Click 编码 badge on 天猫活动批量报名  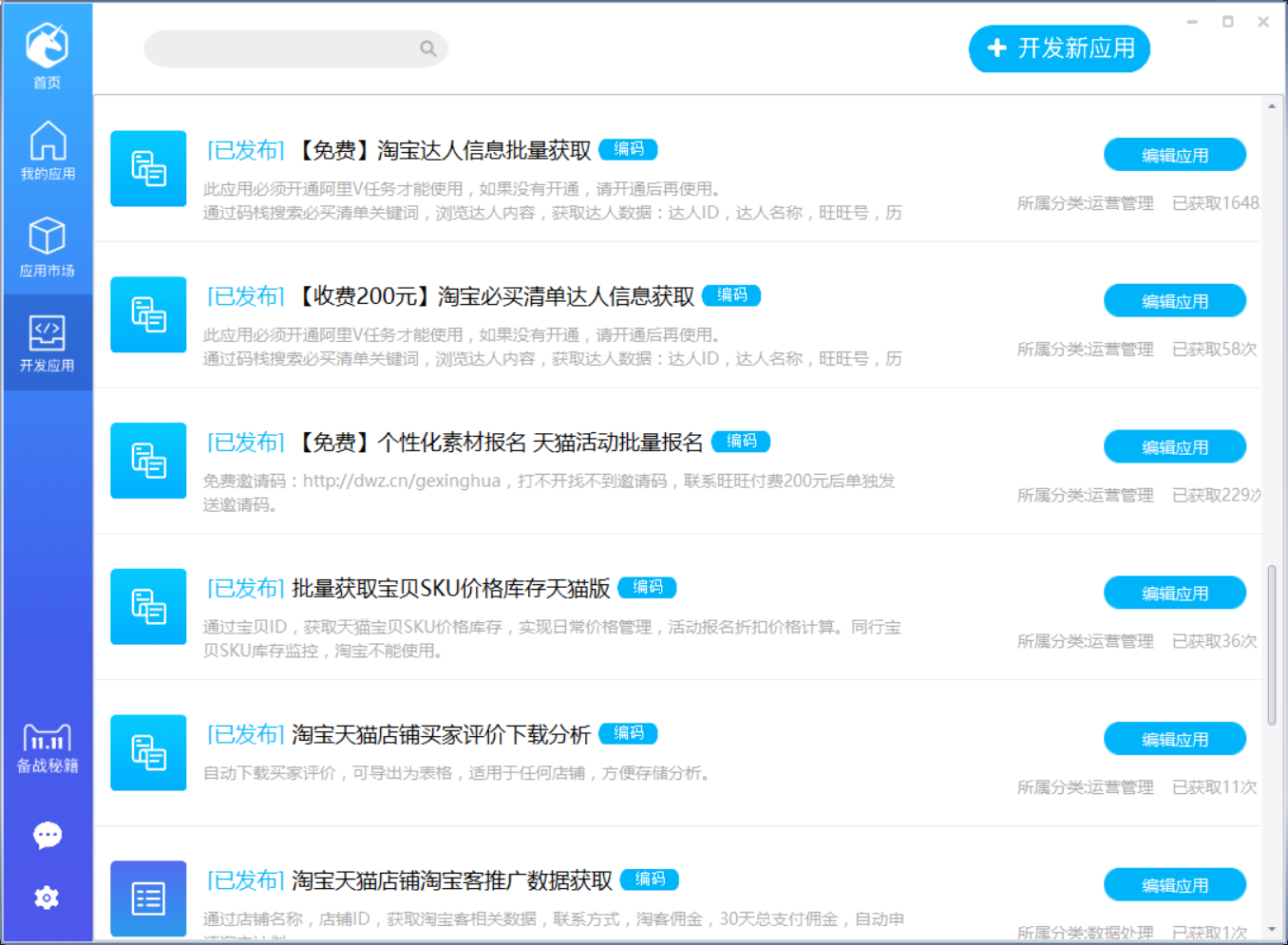click(741, 442)
